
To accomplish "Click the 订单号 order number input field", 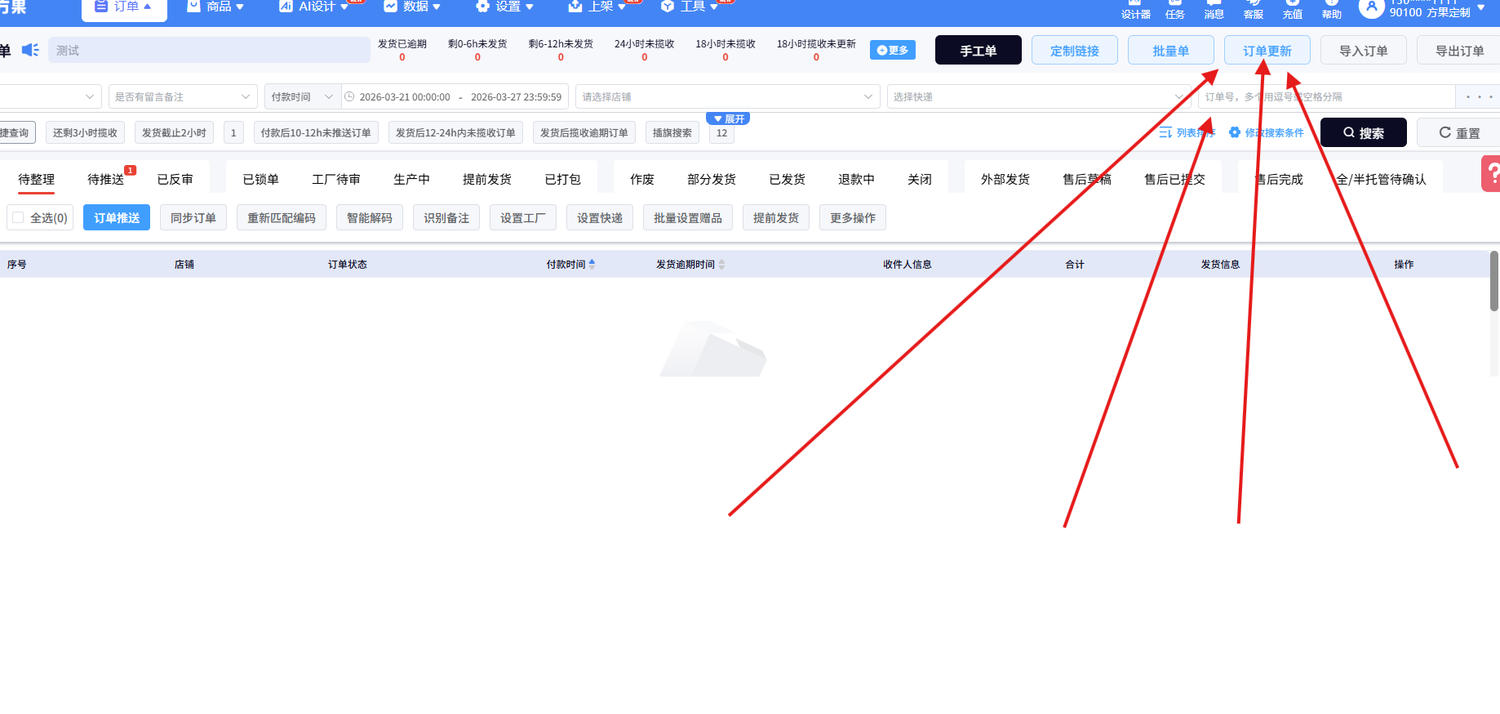I will click(x=1326, y=97).
